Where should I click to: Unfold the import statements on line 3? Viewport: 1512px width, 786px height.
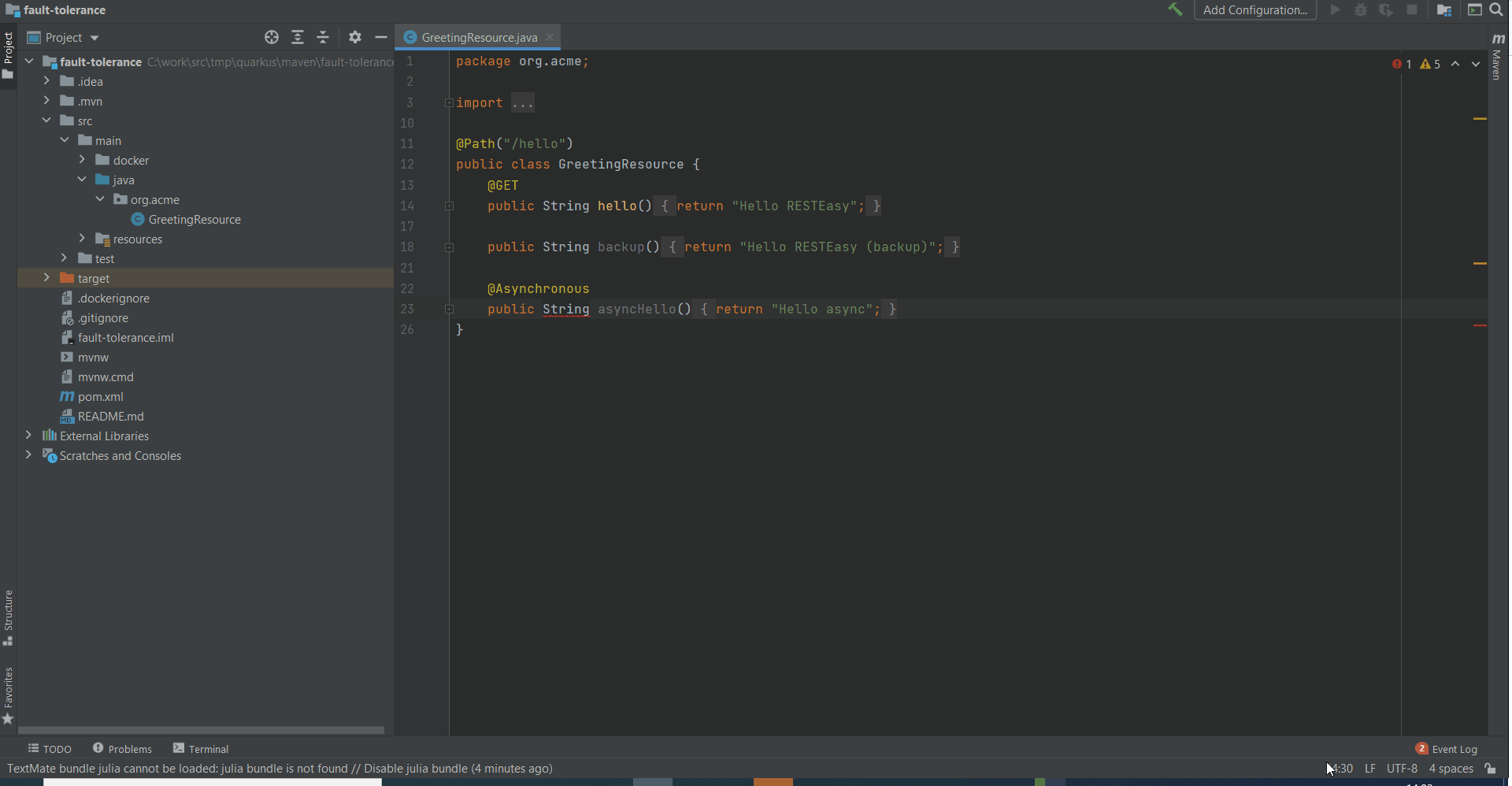[449, 102]
